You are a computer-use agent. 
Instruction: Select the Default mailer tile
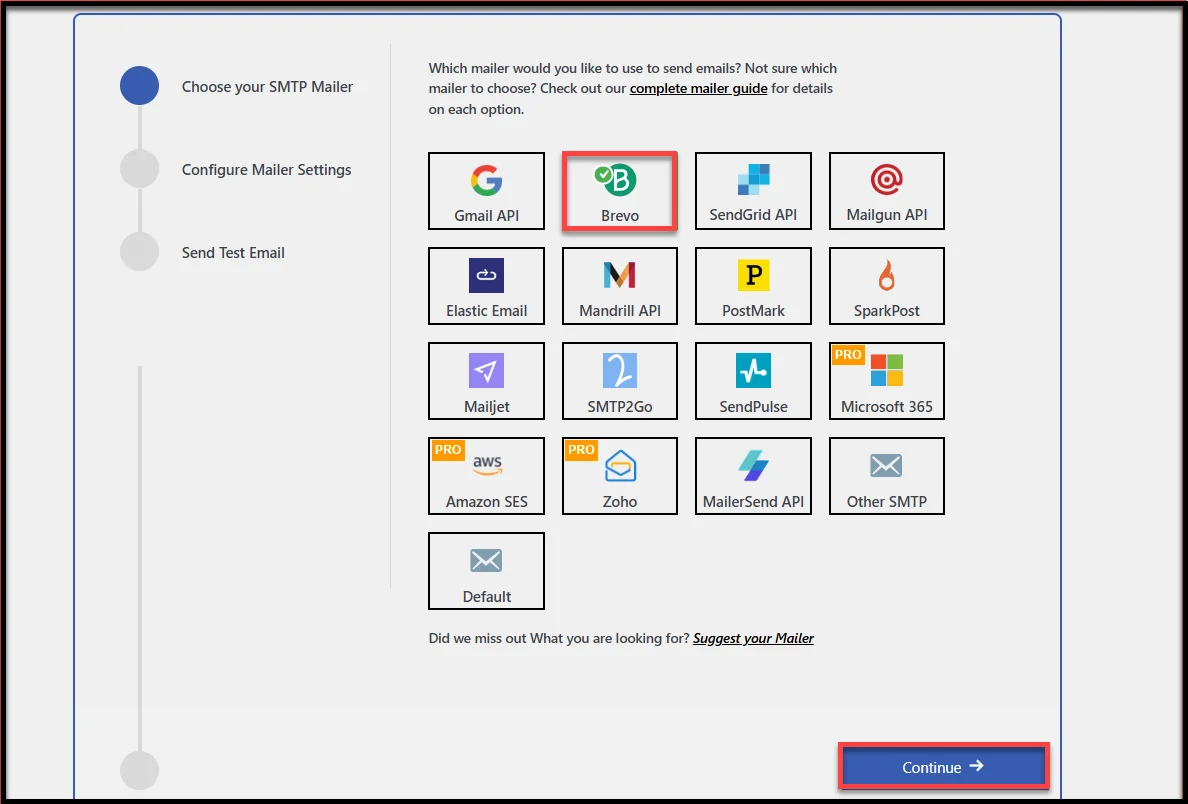(486, 571)
